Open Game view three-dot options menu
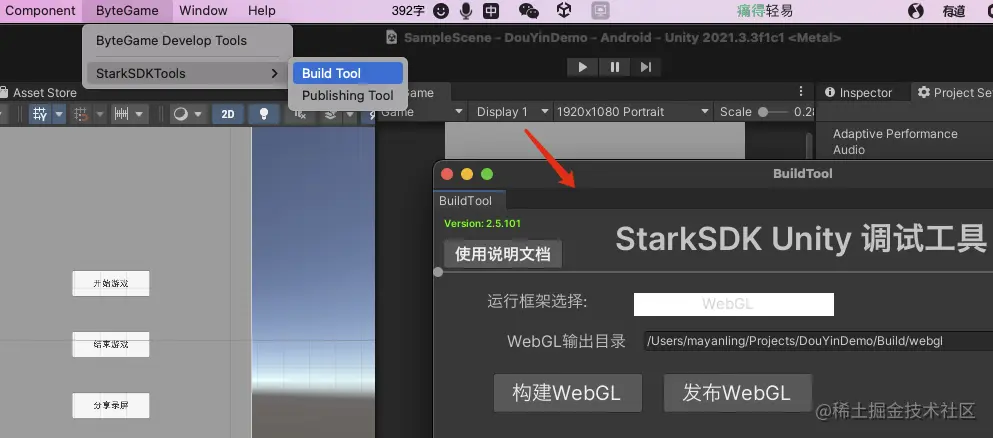This screenshot has width=993, height=438. (801, 92)
